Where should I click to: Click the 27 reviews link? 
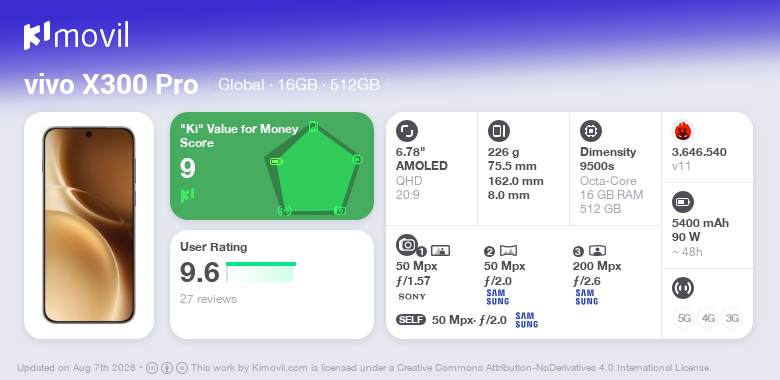(x=208, y=299)
